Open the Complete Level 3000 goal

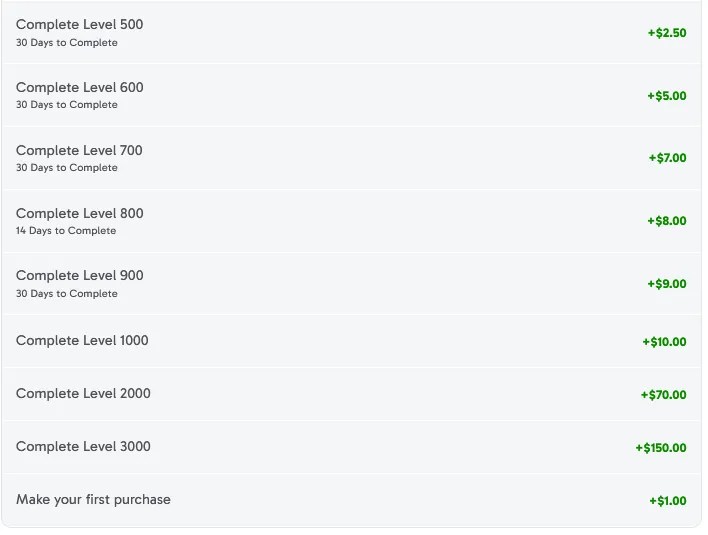[83, 446]
